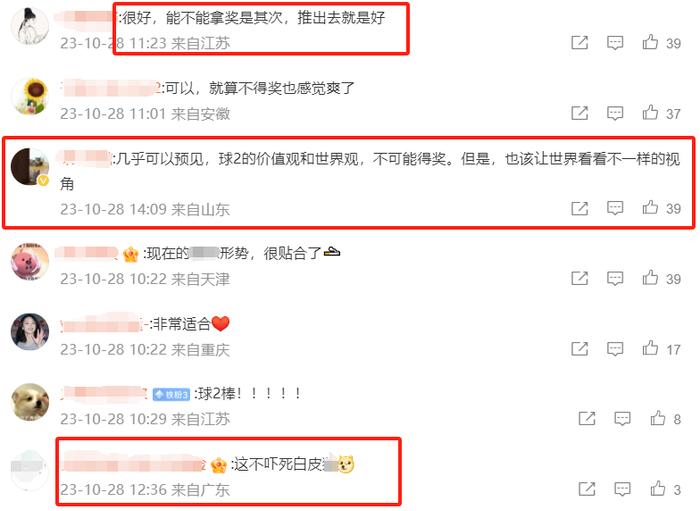700x511 pixels.
Task: Click the username of the 非常适合 commenter
Action: [103, 324]
